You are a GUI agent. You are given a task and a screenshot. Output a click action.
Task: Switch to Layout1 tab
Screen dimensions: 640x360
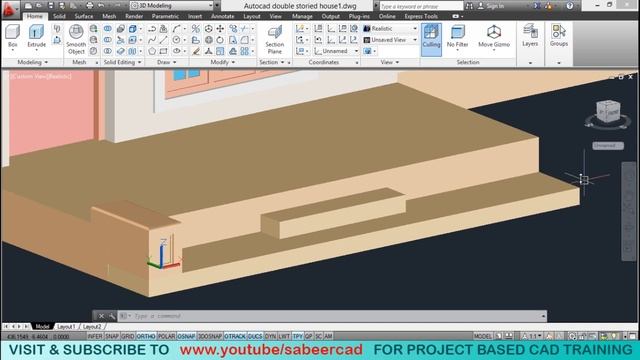pyautogui.click(x=66, y=327)
